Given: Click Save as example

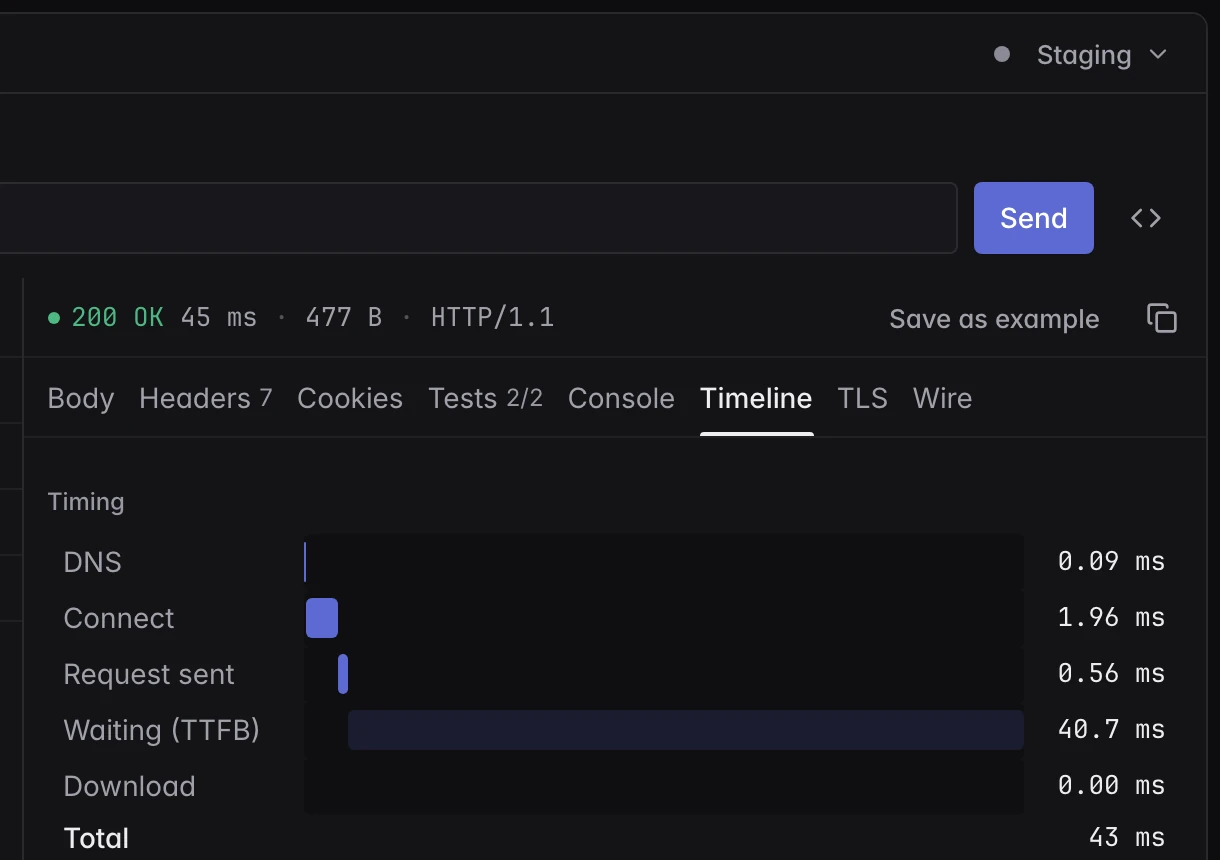Looking at the screenshot, I should pos(994,319).
